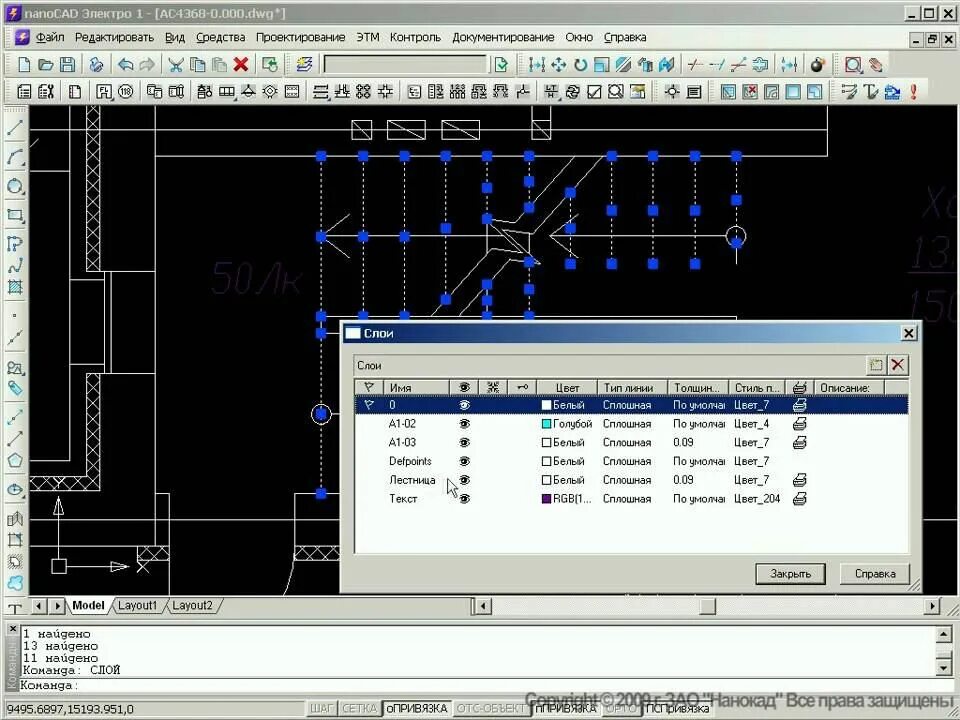960x720 pixels.
Task: Select the Move tool with four arrows
Action: pos(558,64)
